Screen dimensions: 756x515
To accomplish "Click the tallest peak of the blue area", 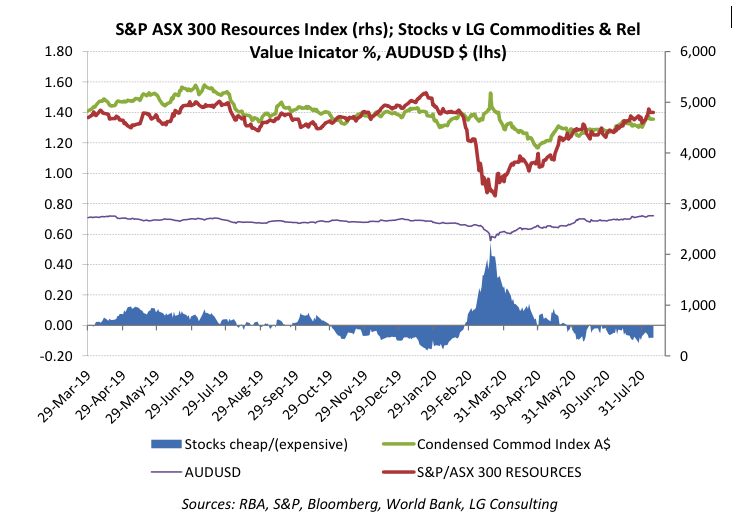I will click(490, 255).
